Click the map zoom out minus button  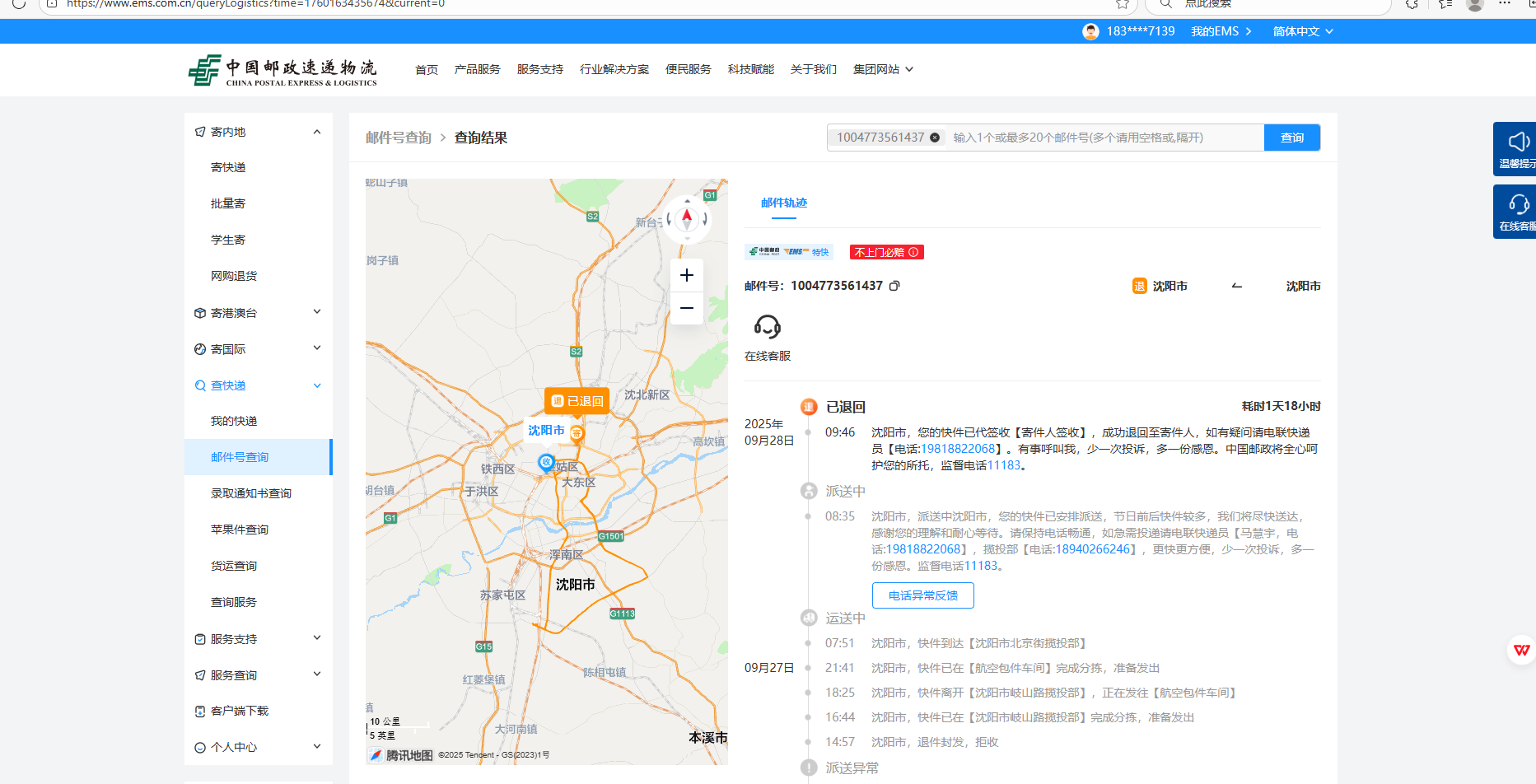(687, 308)
